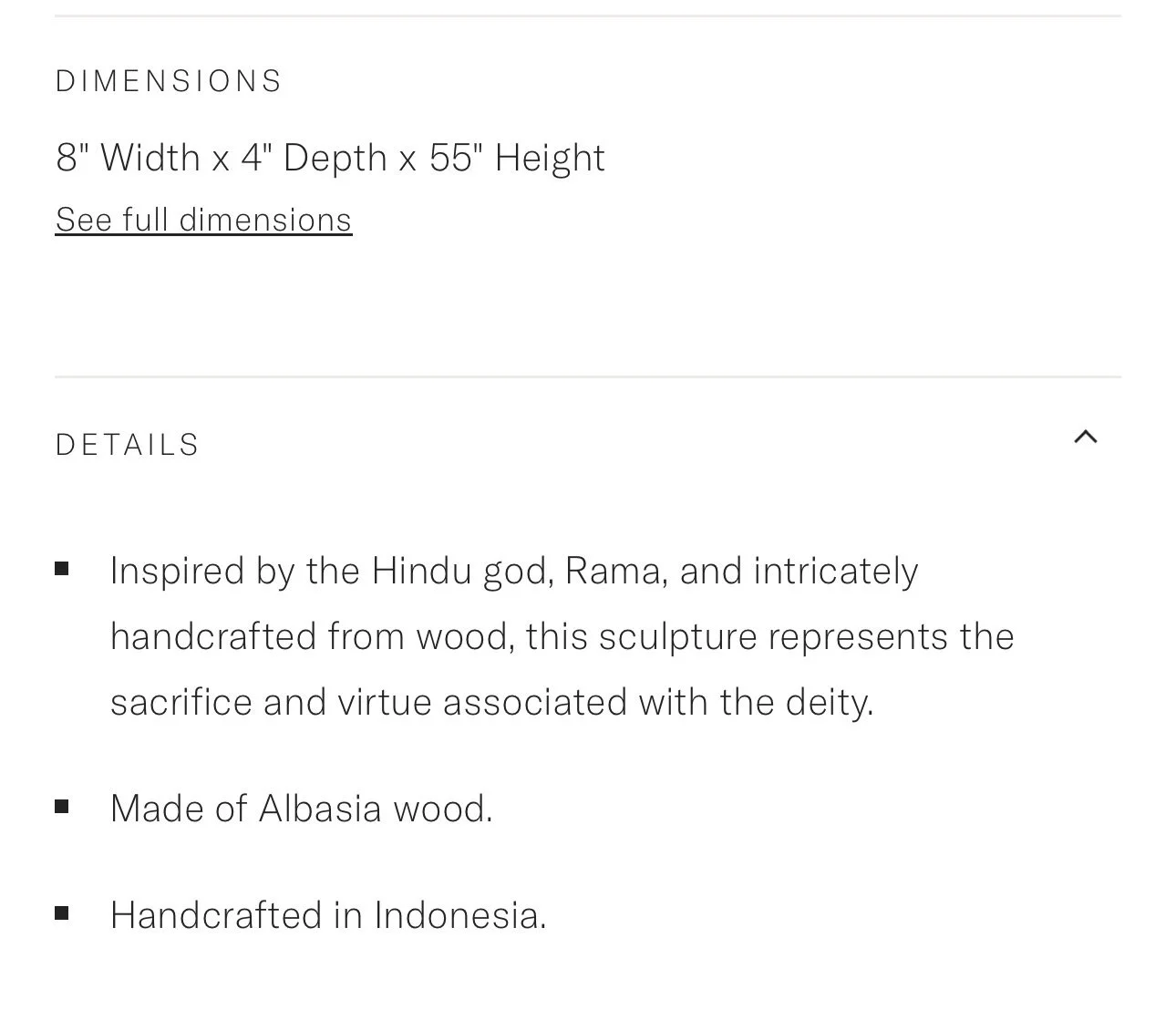Image resolution: width=1176 pixels, height=1031 pixels.
Task: Click the square bullet before Made of Albasia
Action: [x=62, y=806]
